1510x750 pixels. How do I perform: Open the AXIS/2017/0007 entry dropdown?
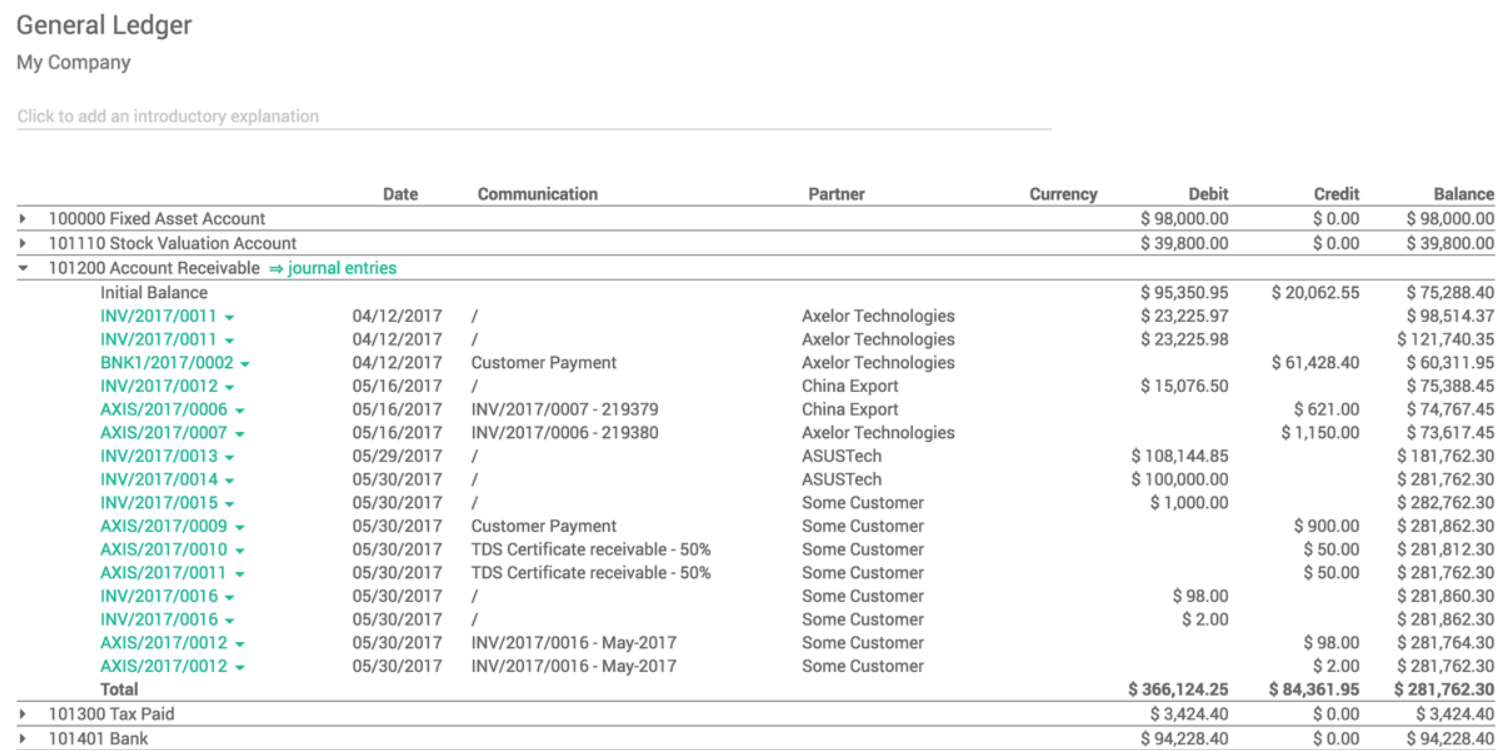tap(240, 434)
